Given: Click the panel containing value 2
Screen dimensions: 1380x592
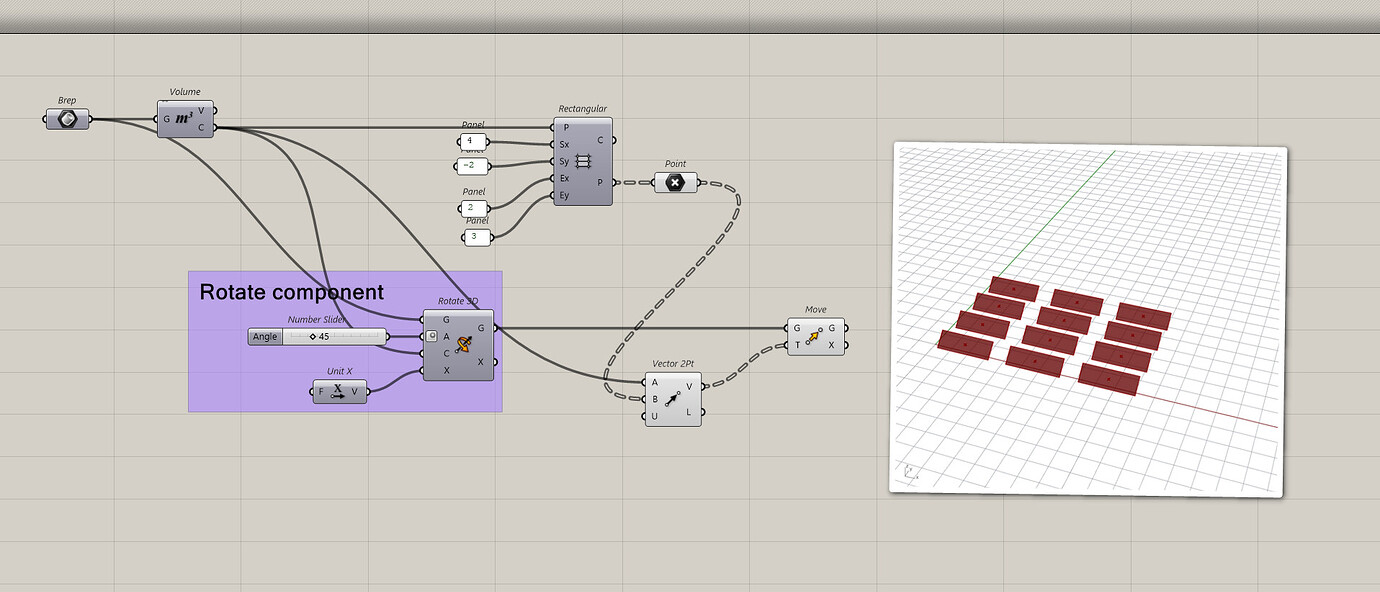Looking at the screenshot, I should (472, 208).
